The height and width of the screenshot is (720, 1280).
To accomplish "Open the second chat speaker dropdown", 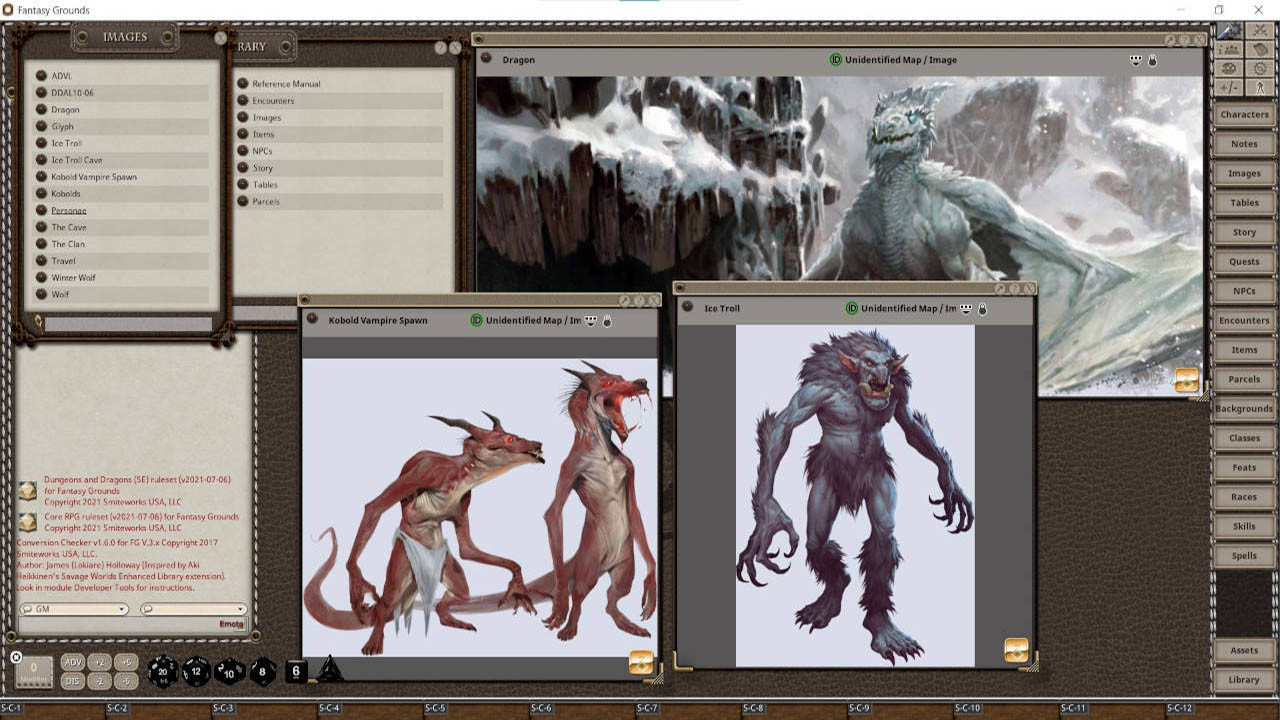I will pyautogui.click(x=195, y=609).
